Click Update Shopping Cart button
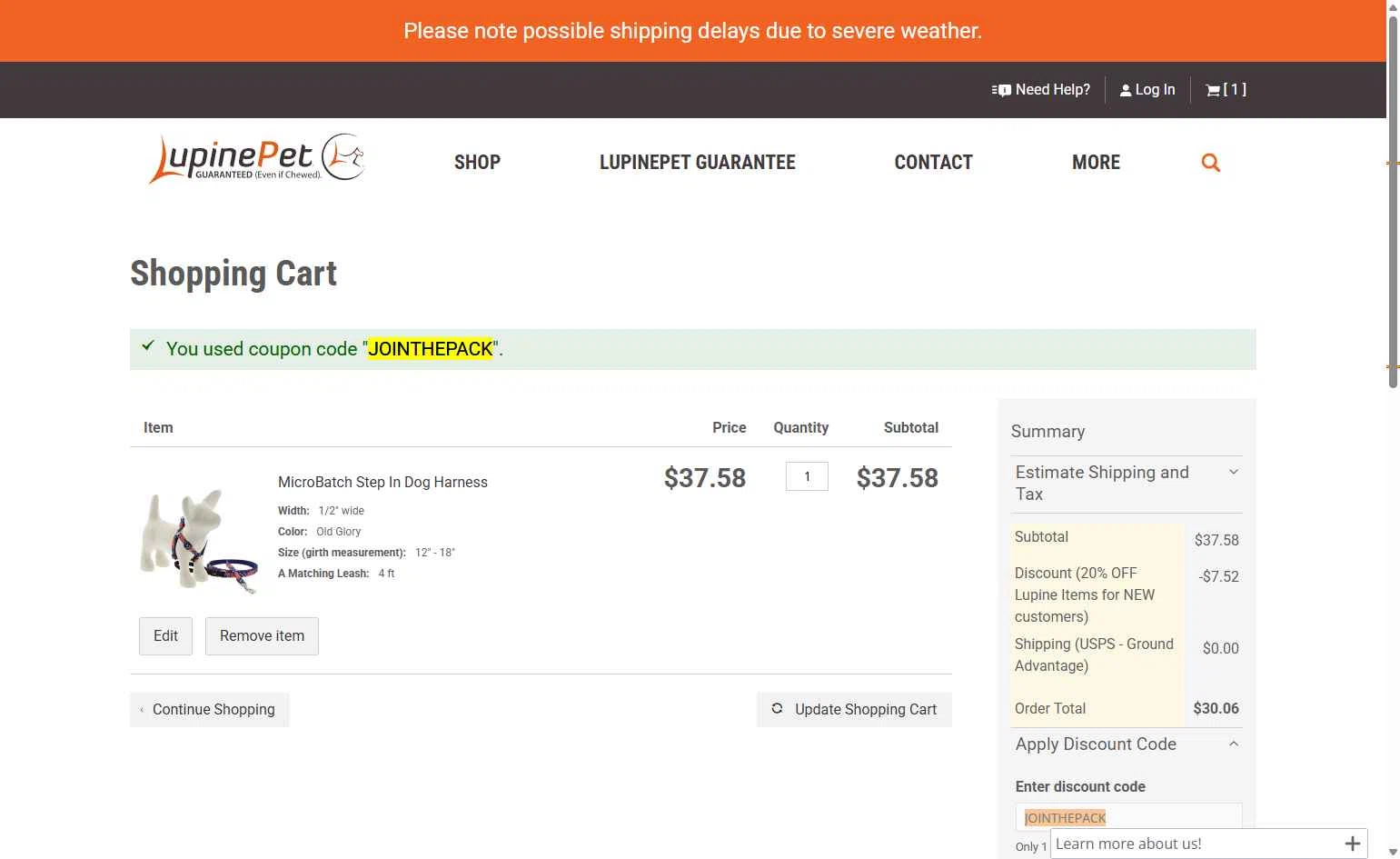This screenshot has height=859, width=1400. pyautogui.click(x=854, y=710)
